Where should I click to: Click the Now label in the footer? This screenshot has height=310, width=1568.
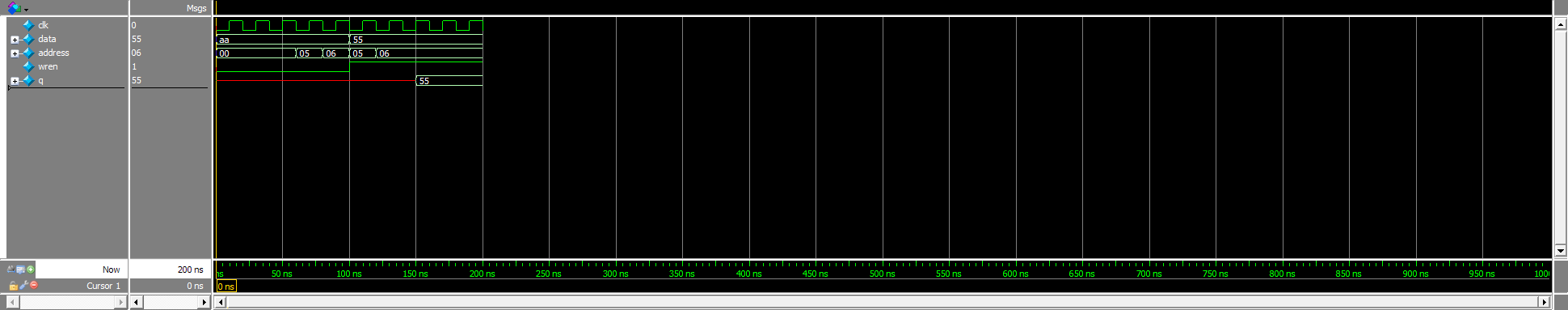pos(111,270)
